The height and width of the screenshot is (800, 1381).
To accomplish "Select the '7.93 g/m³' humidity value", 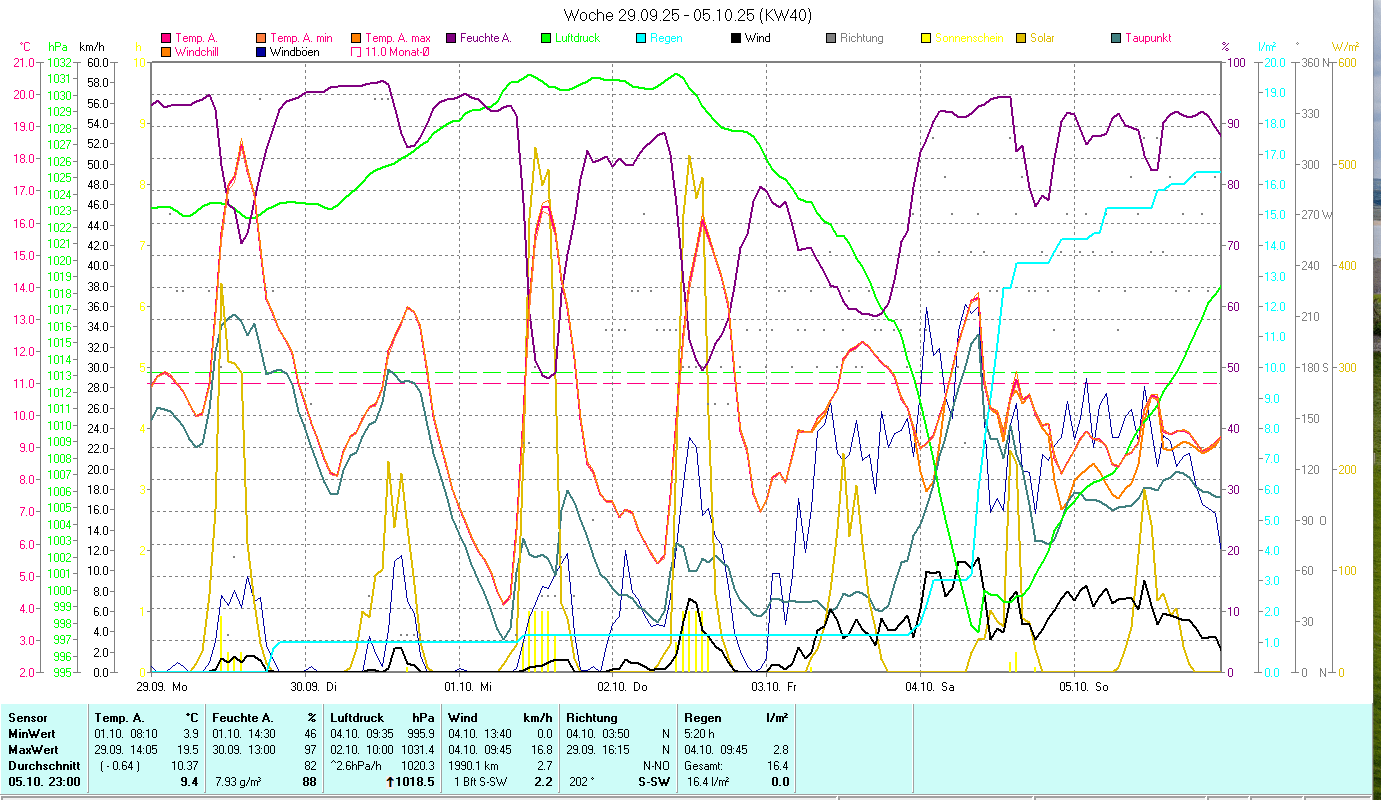I will coord(238,782).
